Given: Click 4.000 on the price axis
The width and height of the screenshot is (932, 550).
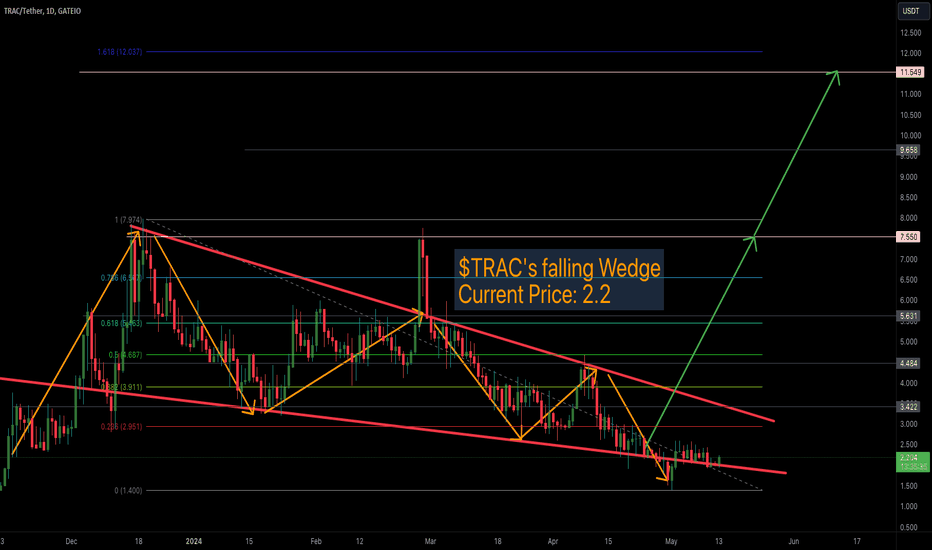Looking at the screenshot, I should pyautogui.click(x=909, y=383).
